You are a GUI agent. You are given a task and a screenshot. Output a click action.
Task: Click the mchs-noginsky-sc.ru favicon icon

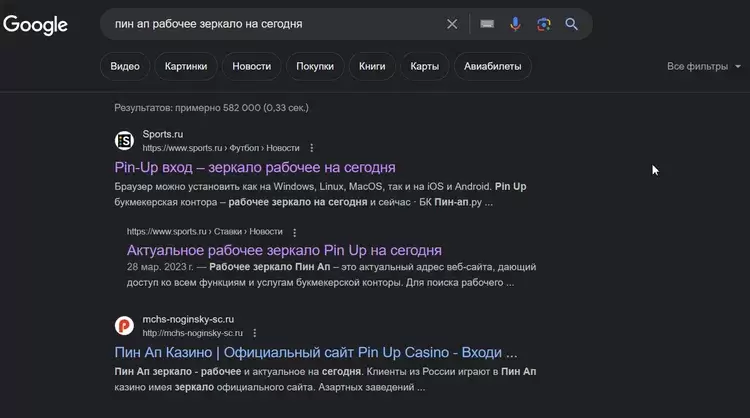click(x=124, y=326)
